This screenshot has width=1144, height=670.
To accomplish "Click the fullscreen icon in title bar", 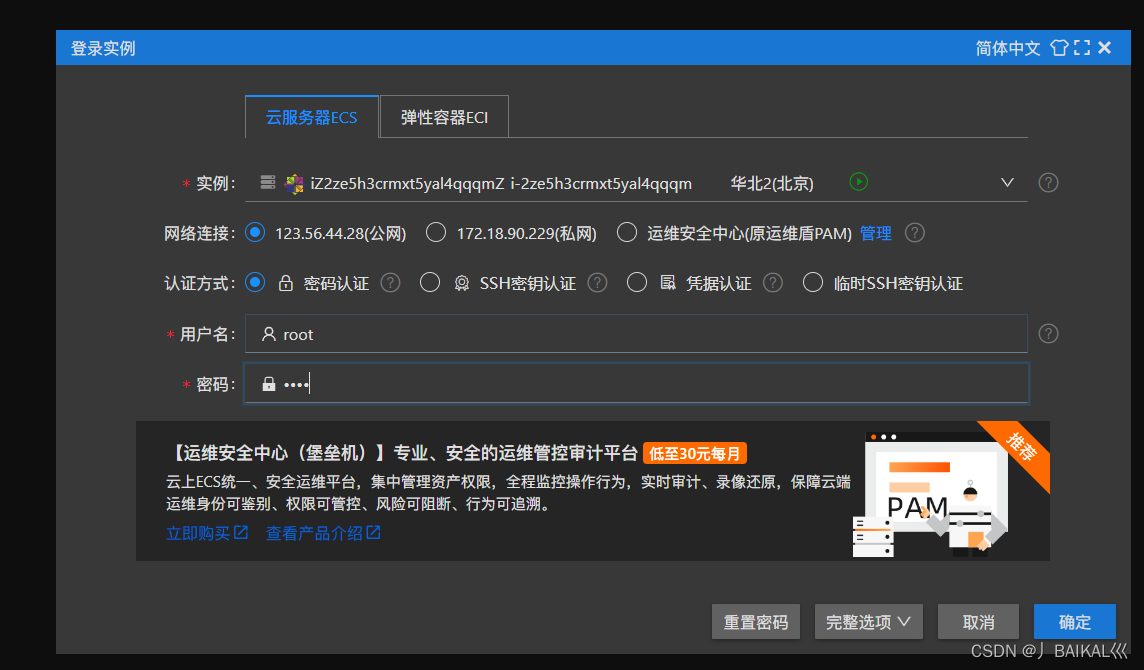I will pyautogui.click(x=1082, y=48).
